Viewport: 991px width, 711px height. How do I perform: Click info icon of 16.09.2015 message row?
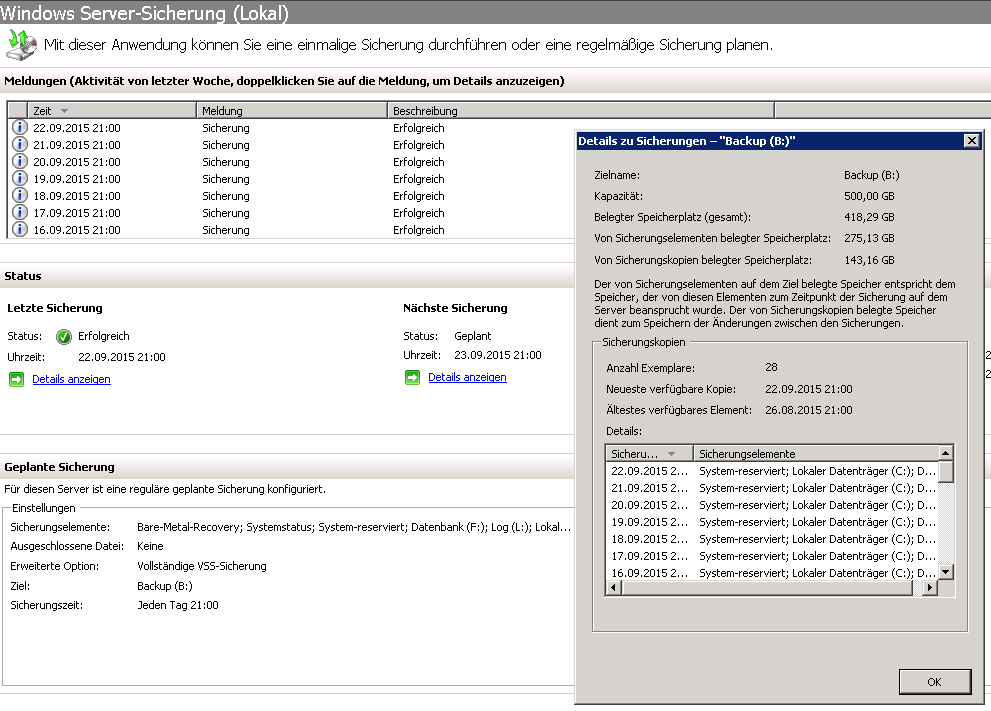(x=20, y=229)
